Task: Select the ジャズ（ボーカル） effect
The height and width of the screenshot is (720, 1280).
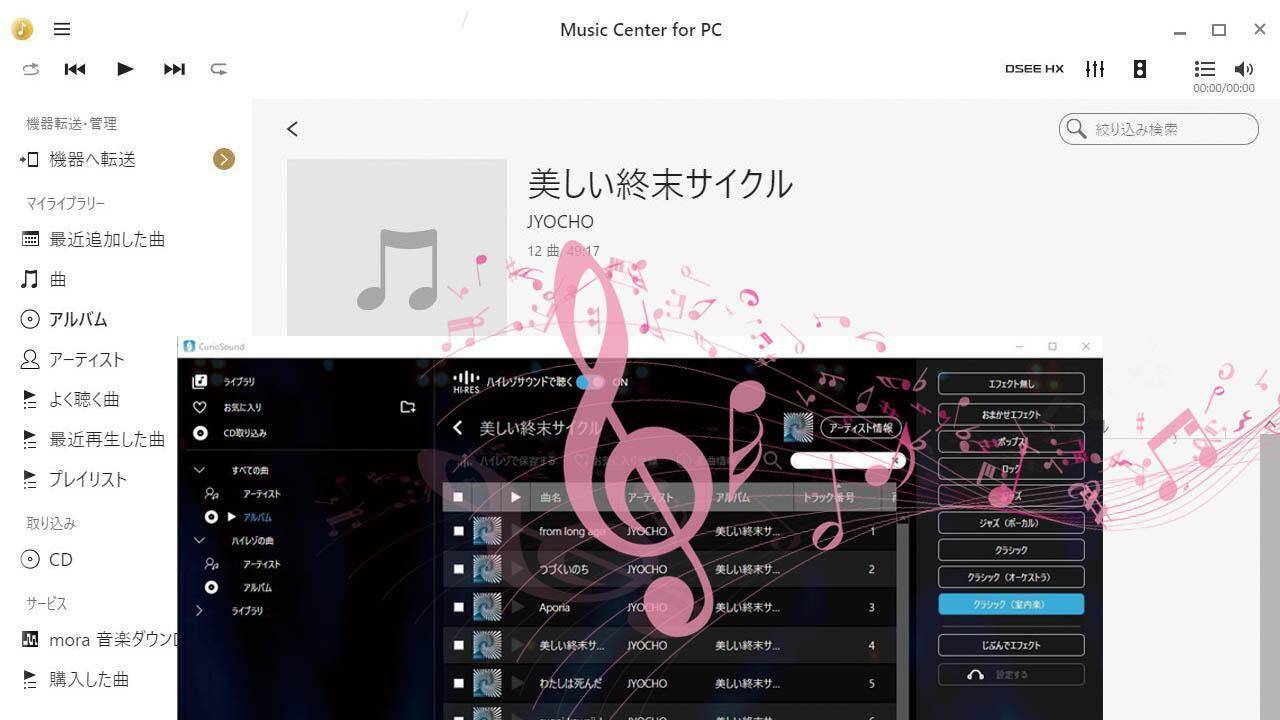Action: [x=1011, y=523]
